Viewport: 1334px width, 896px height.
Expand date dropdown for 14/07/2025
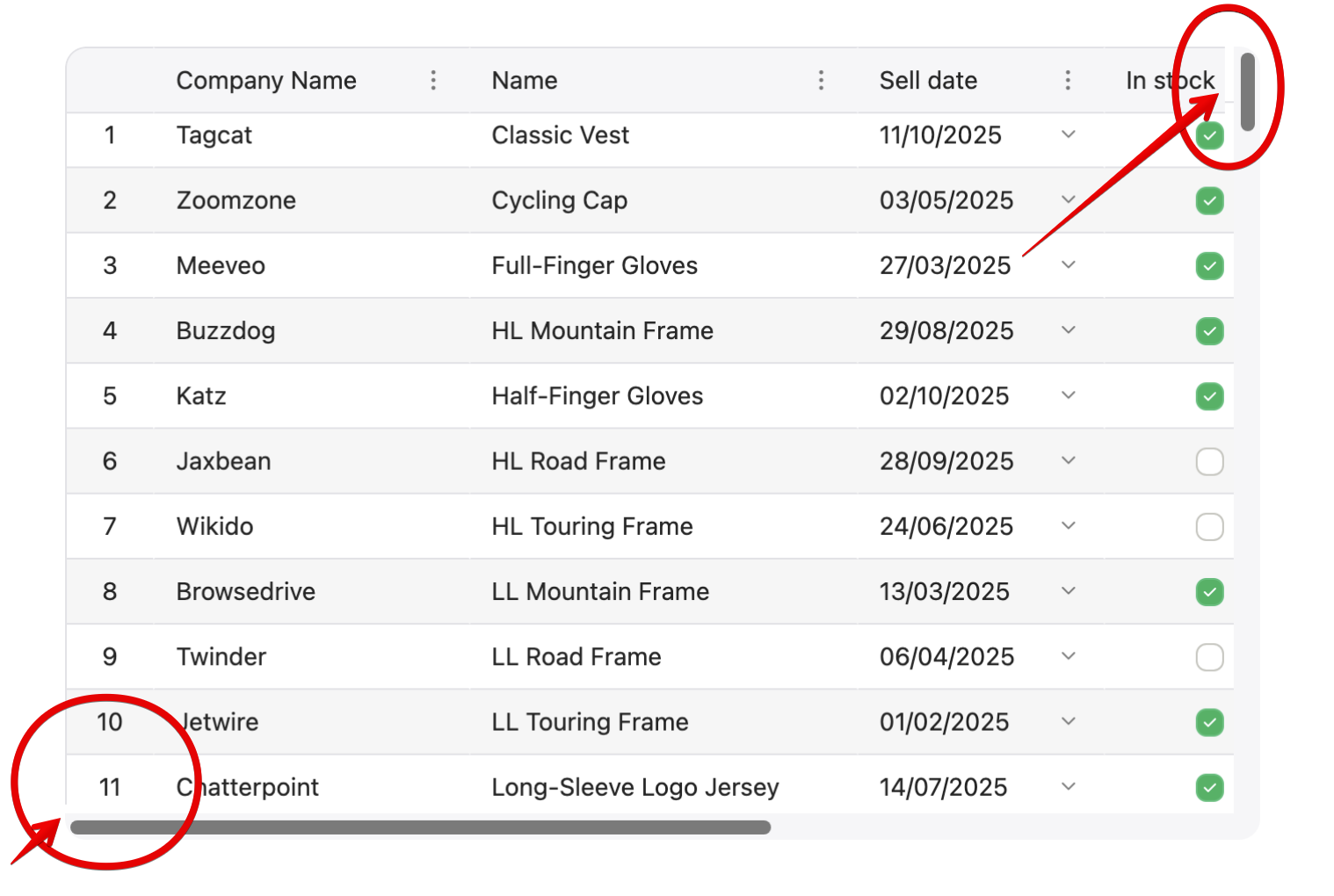click(x=1069, y=786)
